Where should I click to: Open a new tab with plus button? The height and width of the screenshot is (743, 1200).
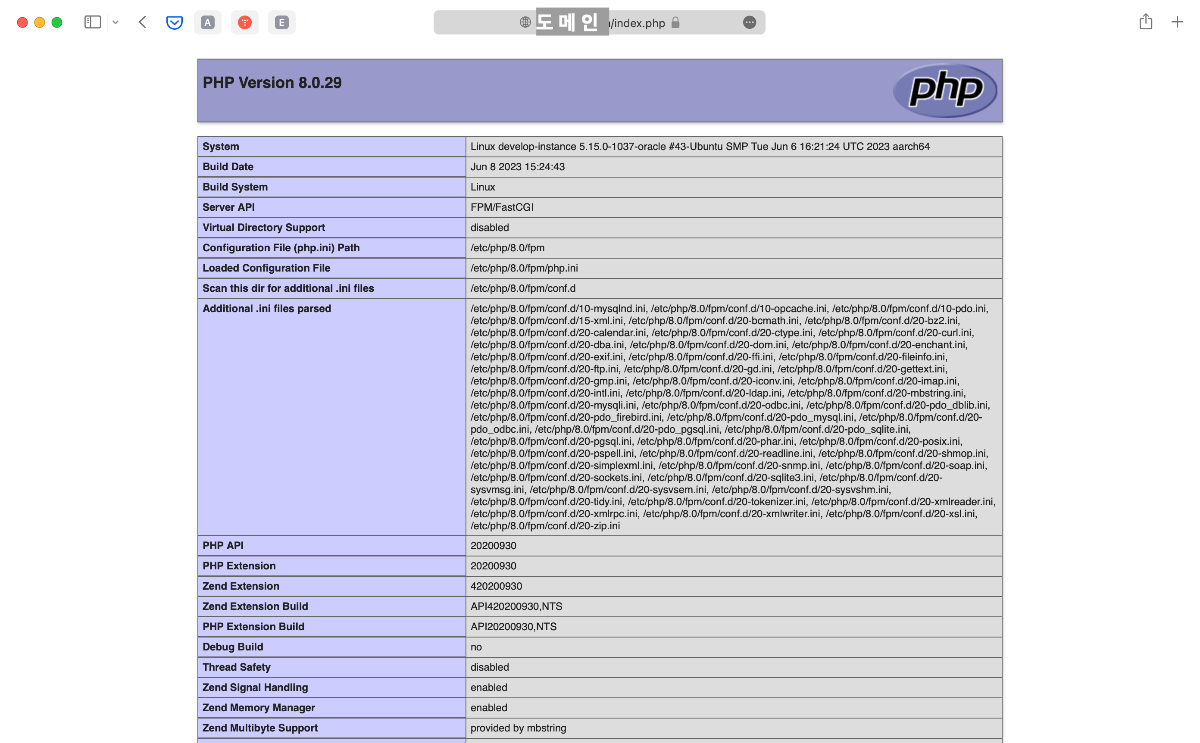tap(1177, 22)
